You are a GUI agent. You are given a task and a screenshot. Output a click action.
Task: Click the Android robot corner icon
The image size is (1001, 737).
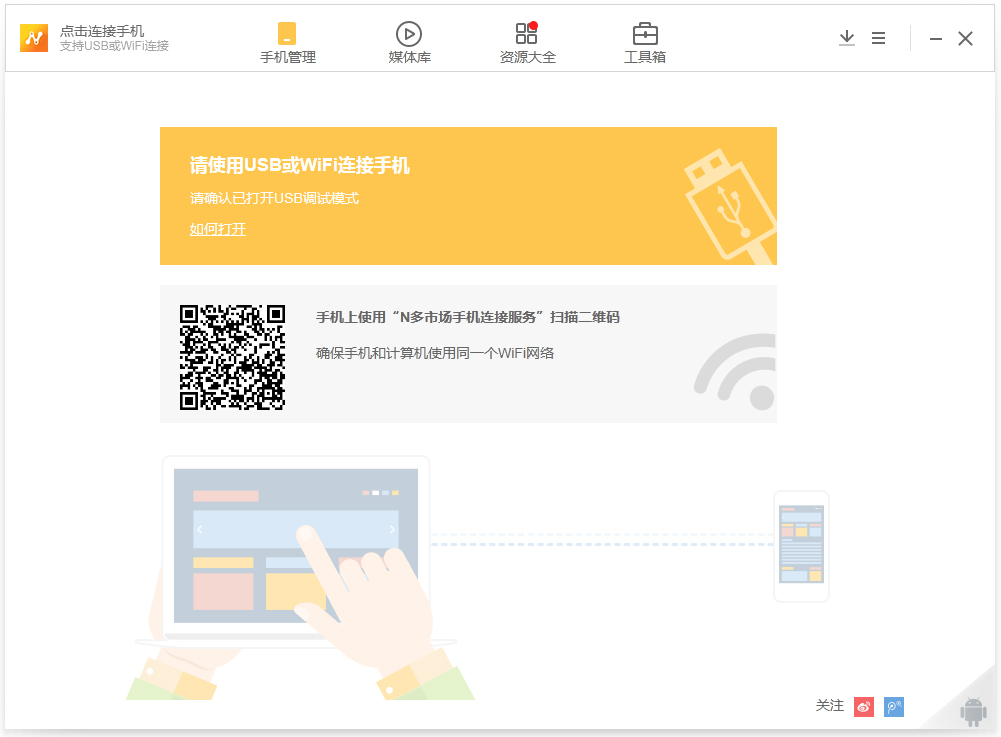tap(971, 712)
